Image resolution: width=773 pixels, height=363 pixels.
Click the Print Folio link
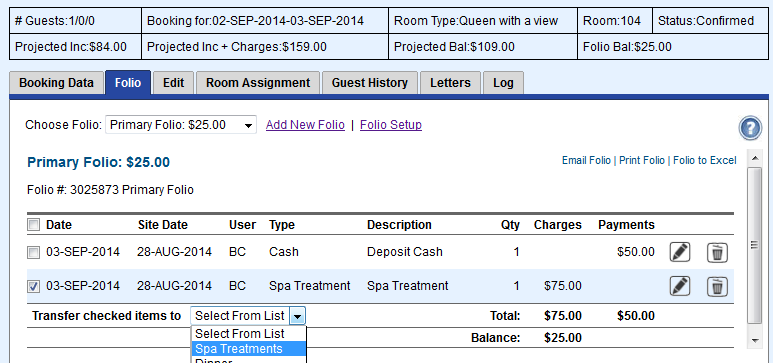642,160
